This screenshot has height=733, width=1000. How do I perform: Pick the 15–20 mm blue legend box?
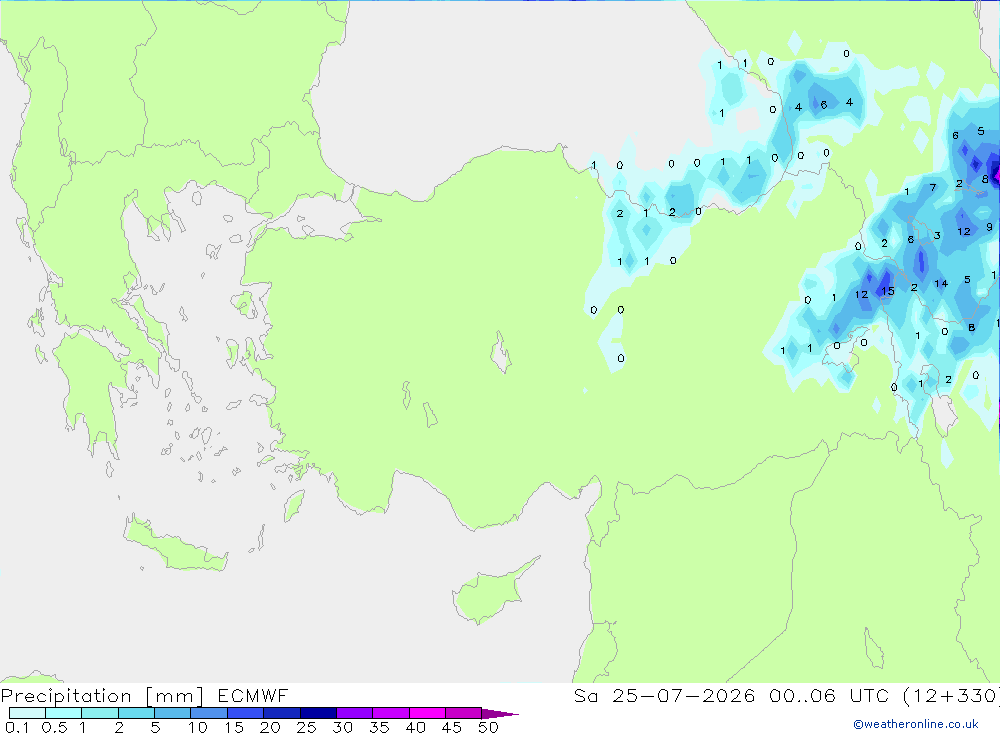[x=246, y=713]
